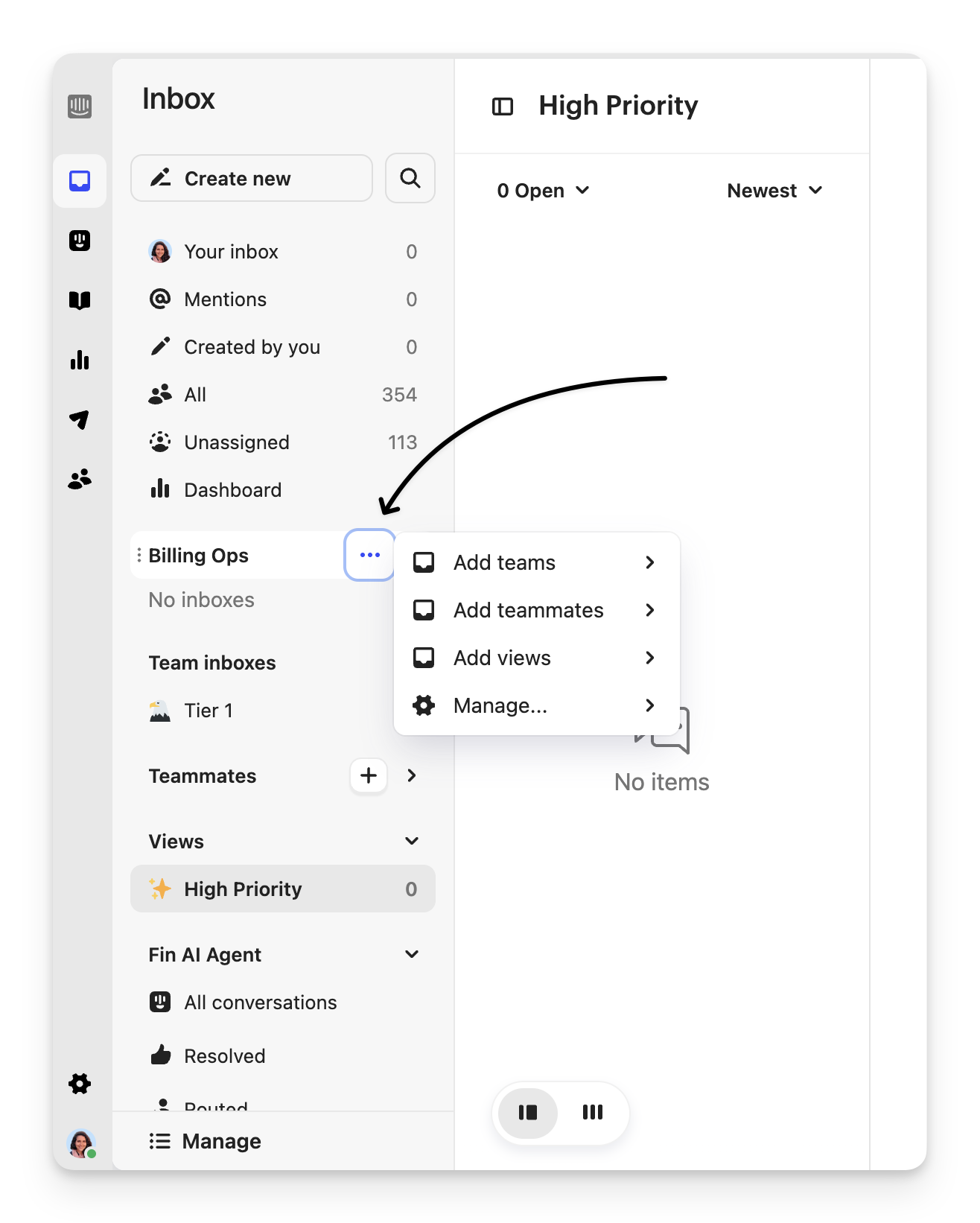Switch to the three-column layout view
This screenshot has width=980, height=1223.
[x=593, y=1113]
